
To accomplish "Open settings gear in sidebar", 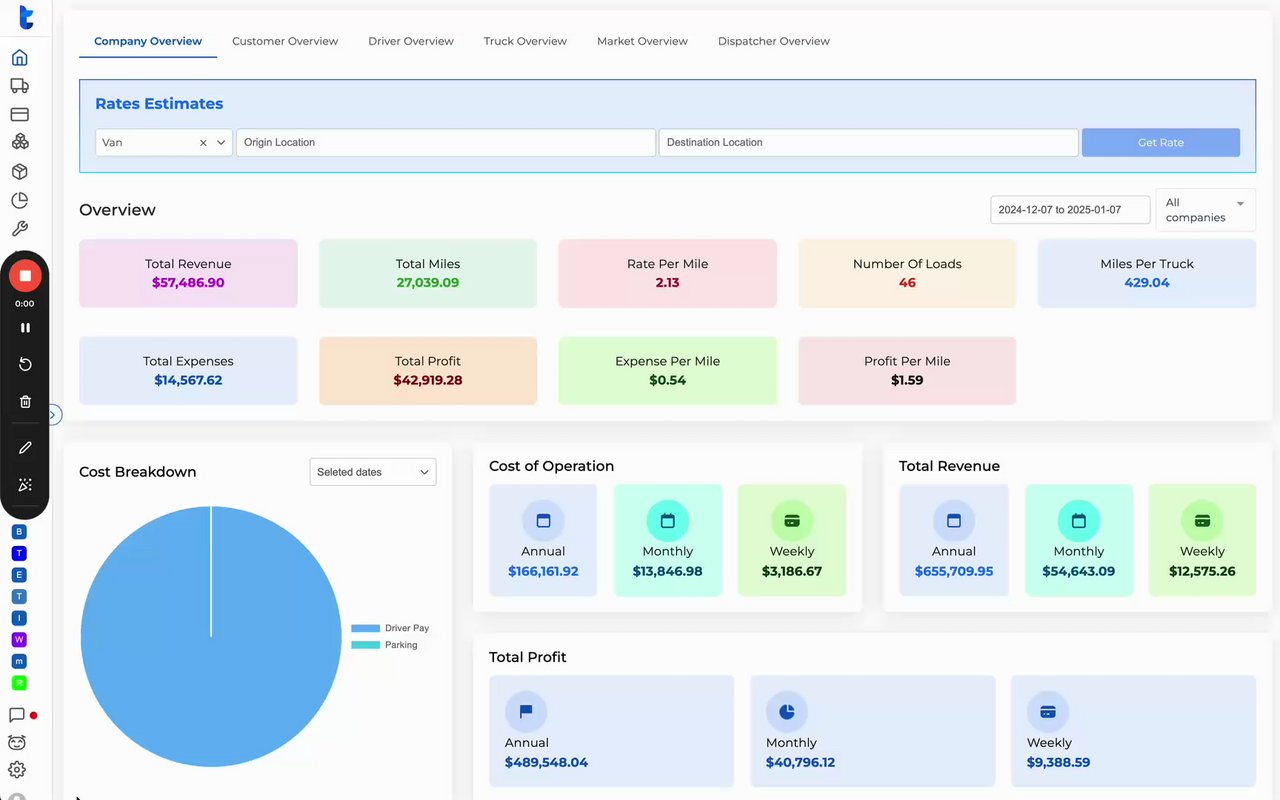I will pyautogui.click(x=17, y=770).
